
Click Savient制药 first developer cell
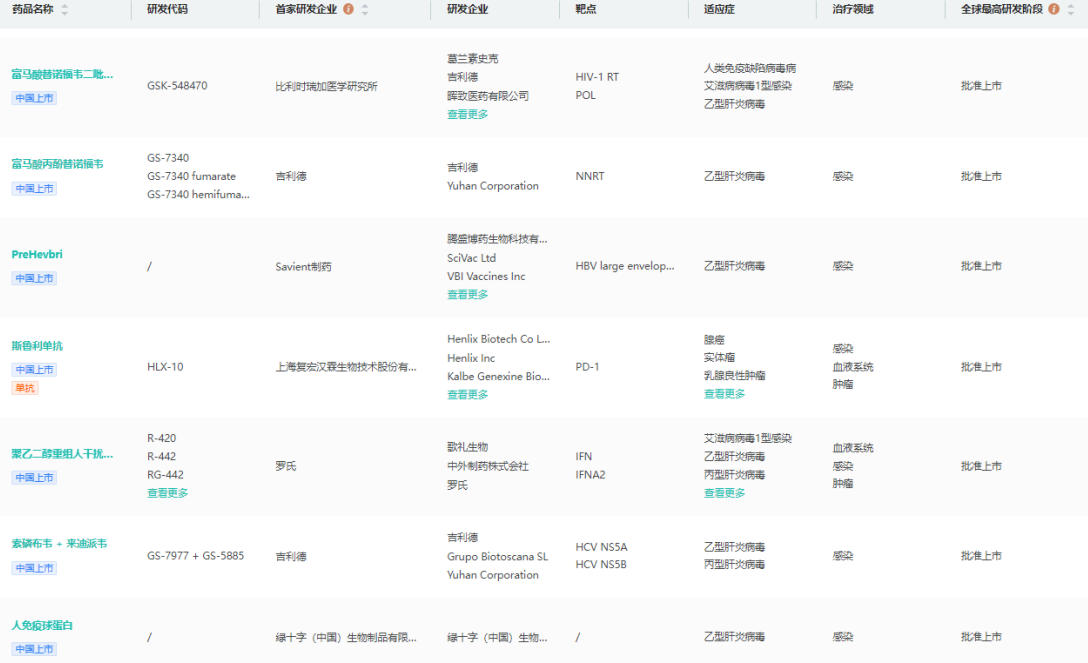[x=303, y=266]
